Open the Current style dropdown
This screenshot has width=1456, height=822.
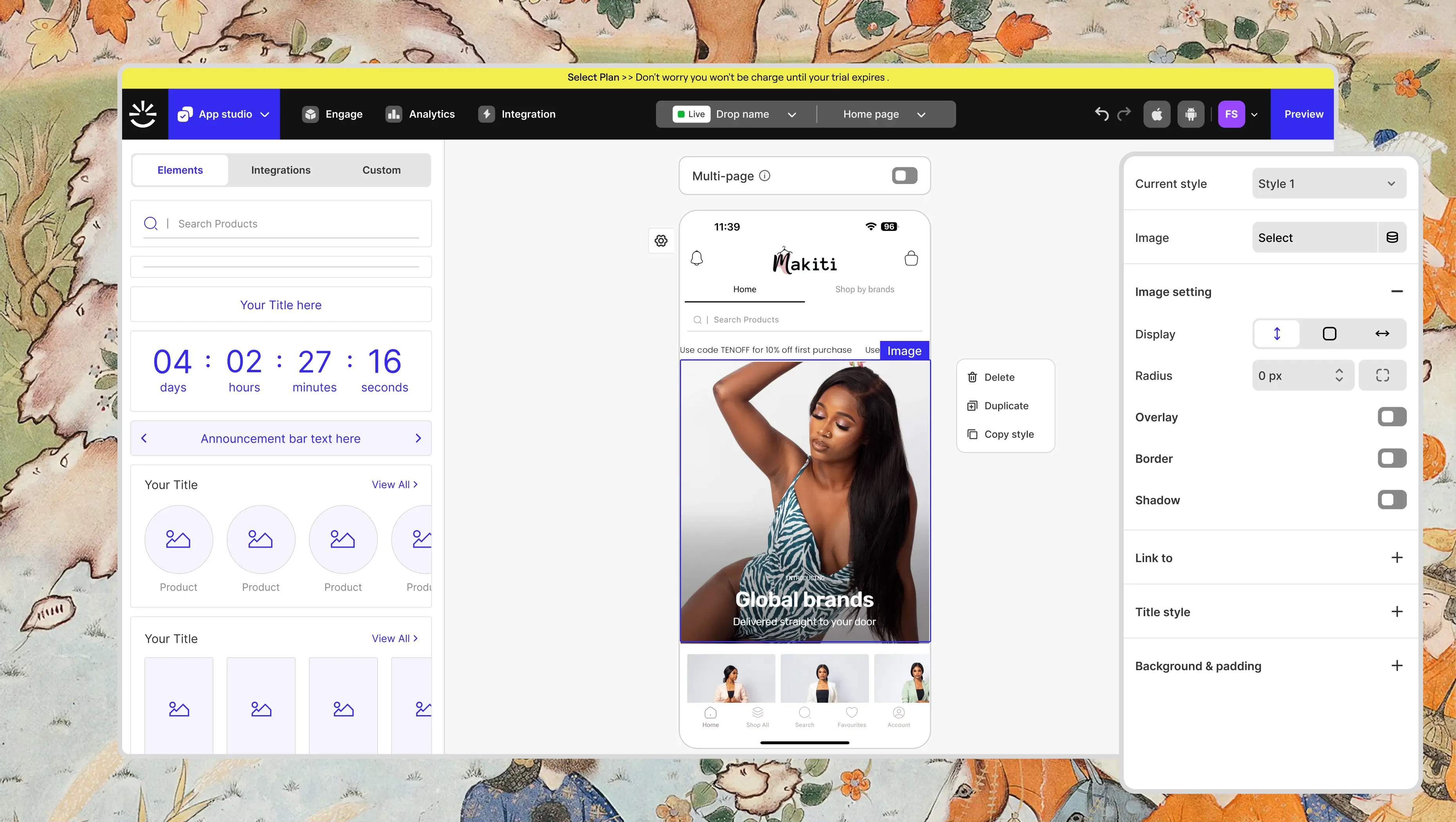[1329, 184]
